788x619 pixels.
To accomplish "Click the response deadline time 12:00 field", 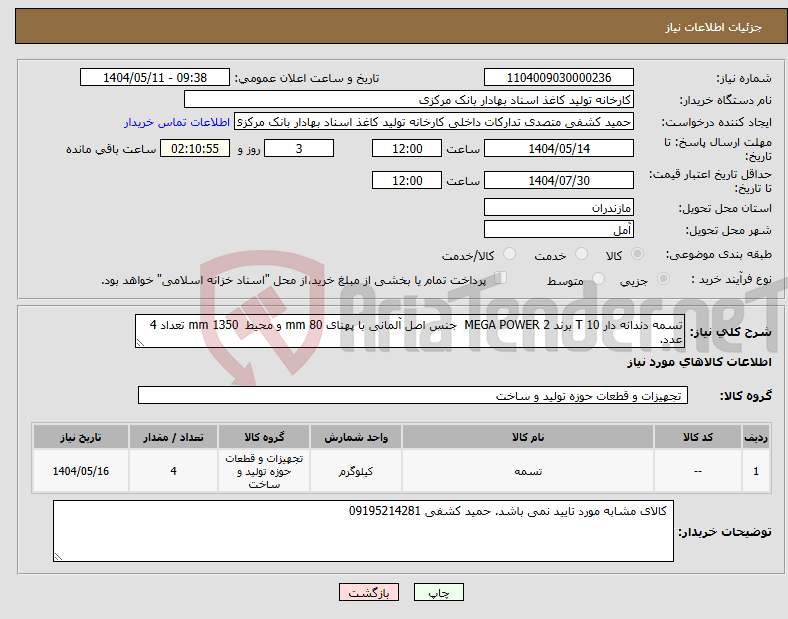I will point(407,148).
